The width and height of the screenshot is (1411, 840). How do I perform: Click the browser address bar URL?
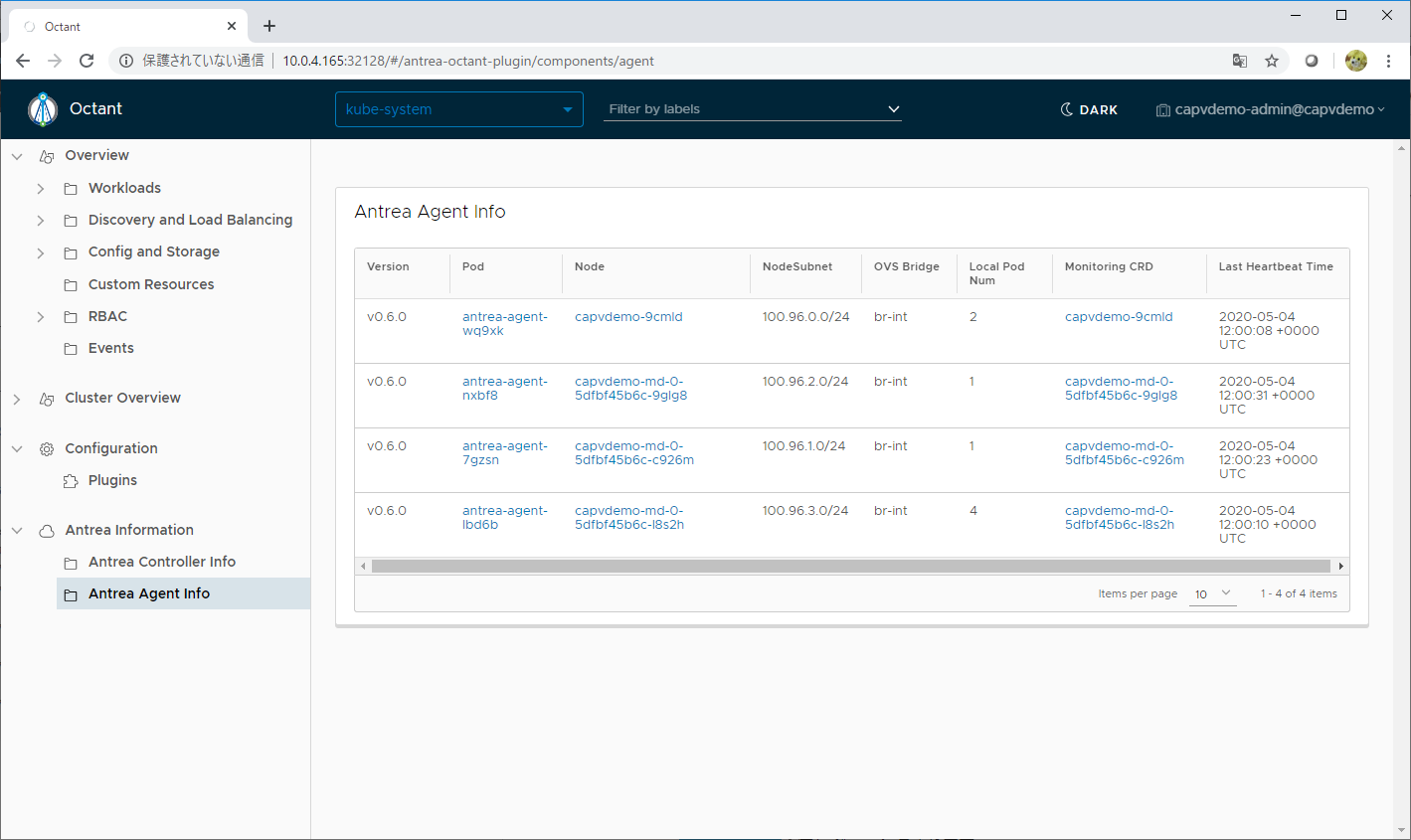point(468,61)
